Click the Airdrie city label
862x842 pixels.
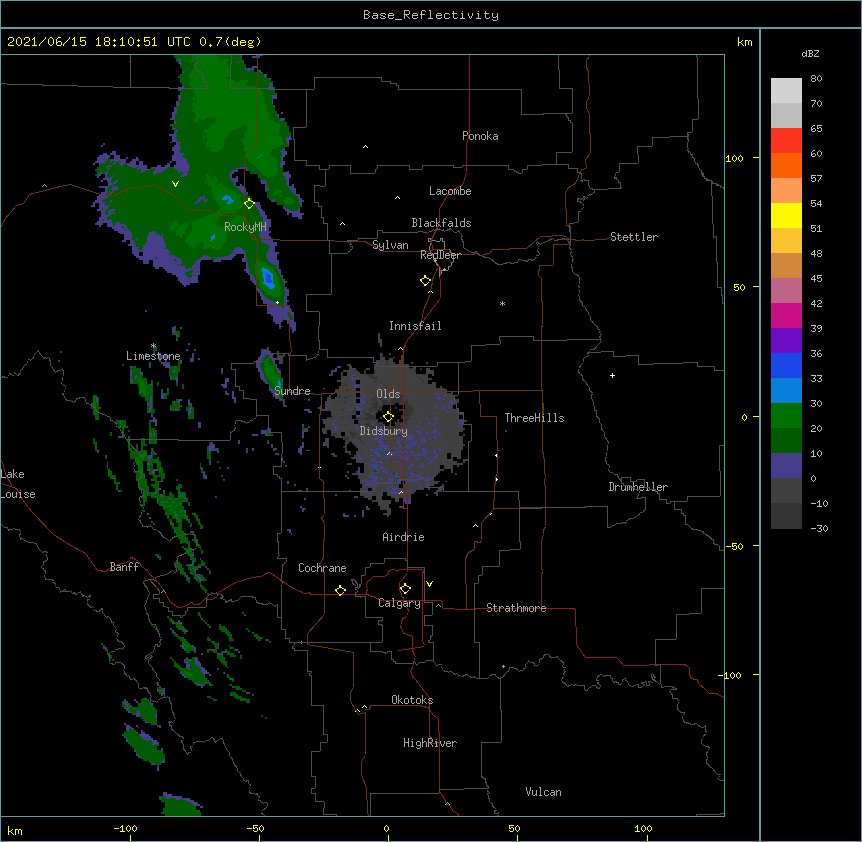coord(404,537)
